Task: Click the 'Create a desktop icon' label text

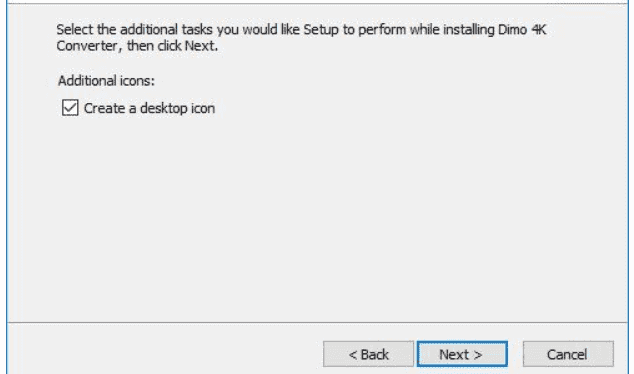Action: coord(149,108)
